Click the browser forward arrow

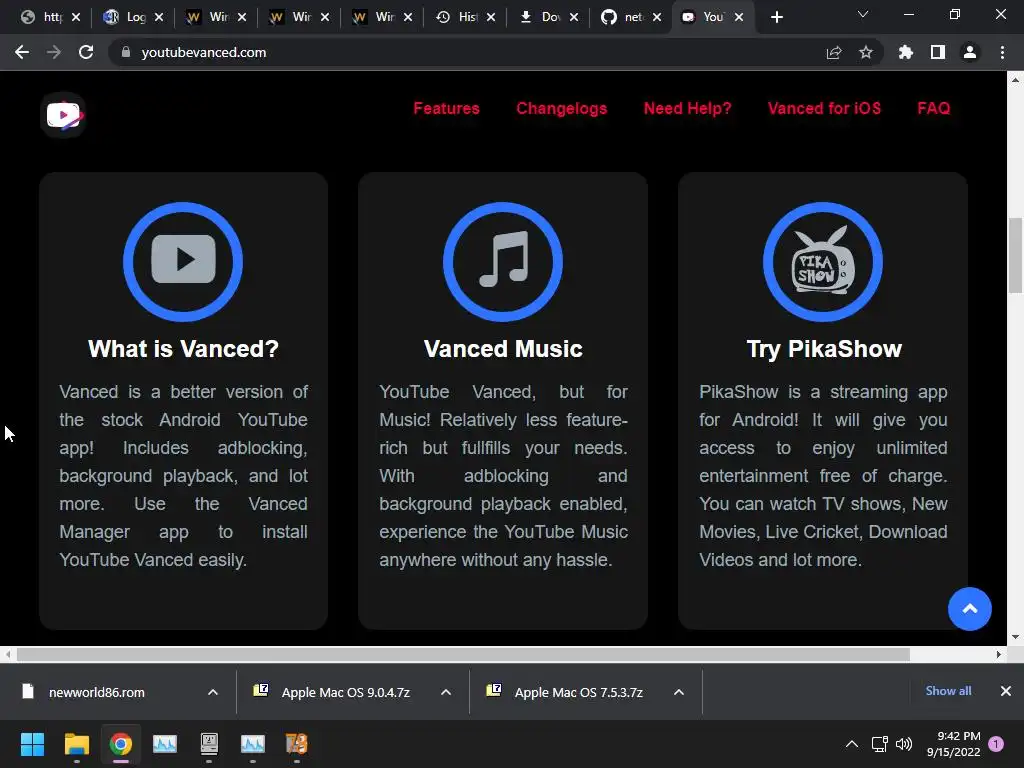click(x=54, y=52)
